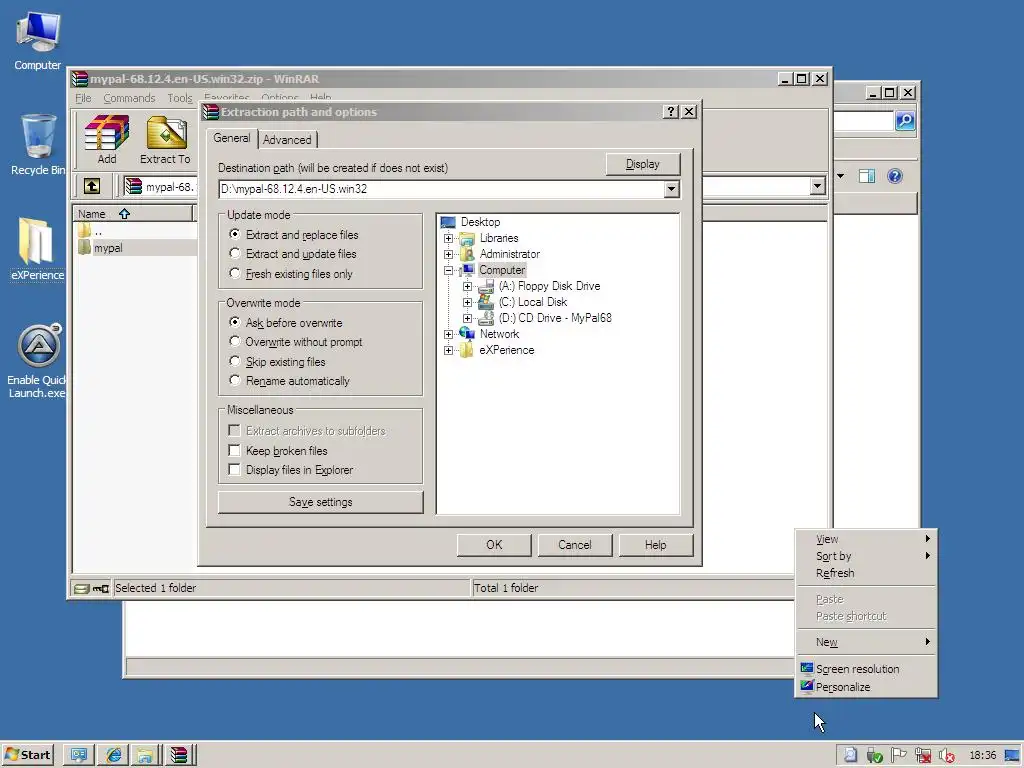Click the OK button
Image resolution: width=1024 pixels, height=768 pixels.
pos(494,545)
